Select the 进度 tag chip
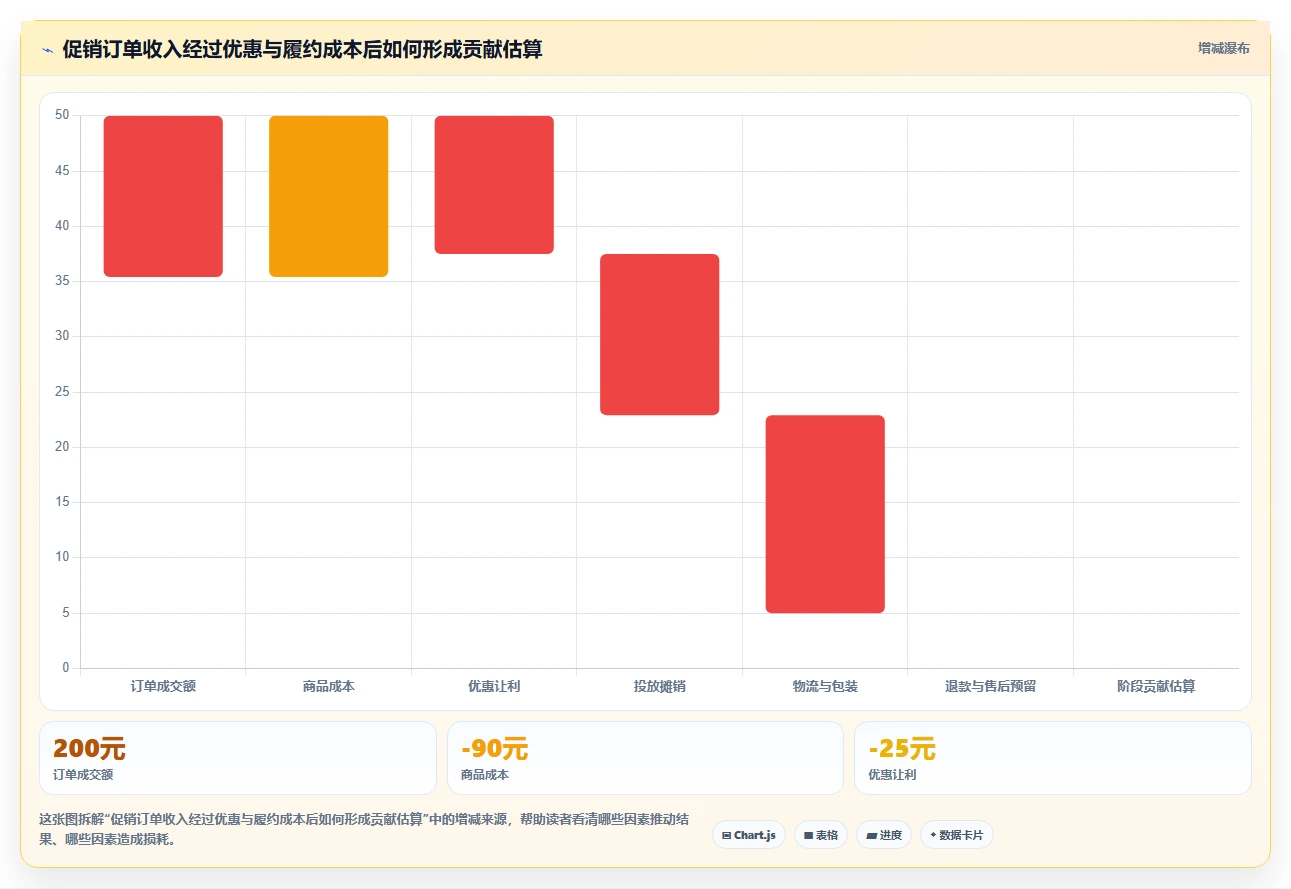Image resolution: width=1291 pixels, height=889 pixels. click(x=884, y=835)
